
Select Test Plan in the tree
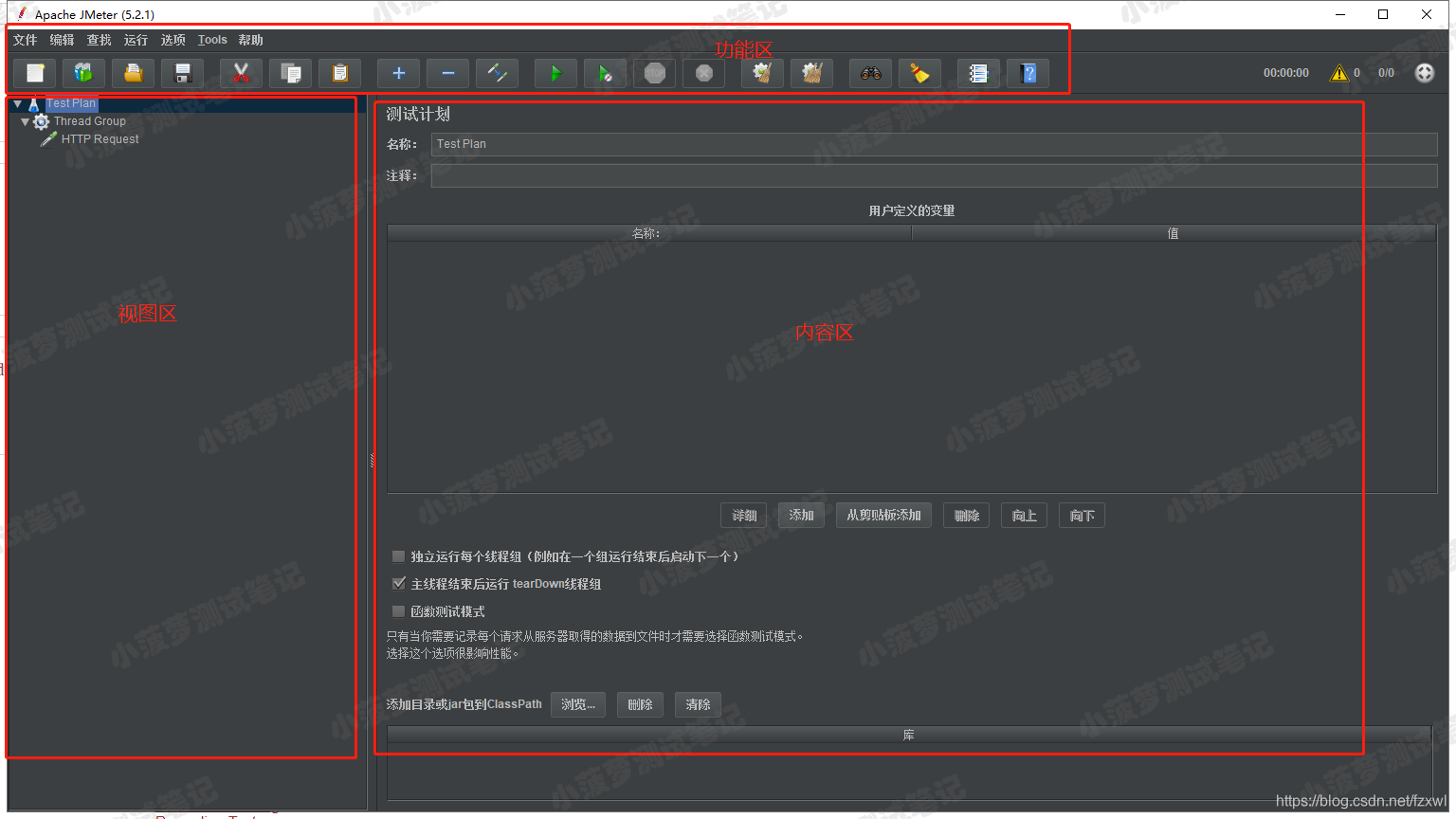tap(71, 103)
